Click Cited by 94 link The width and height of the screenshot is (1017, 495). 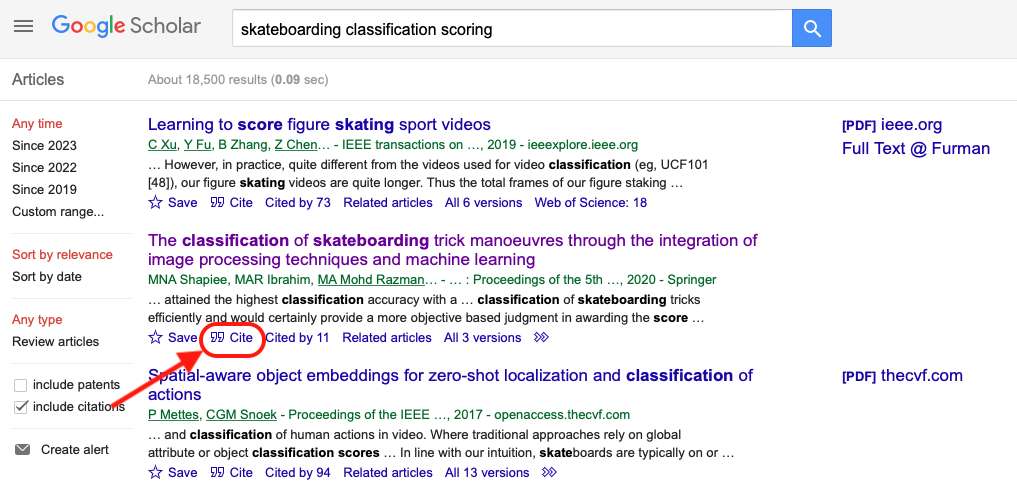pyautogui.click(x=298, y=473)
